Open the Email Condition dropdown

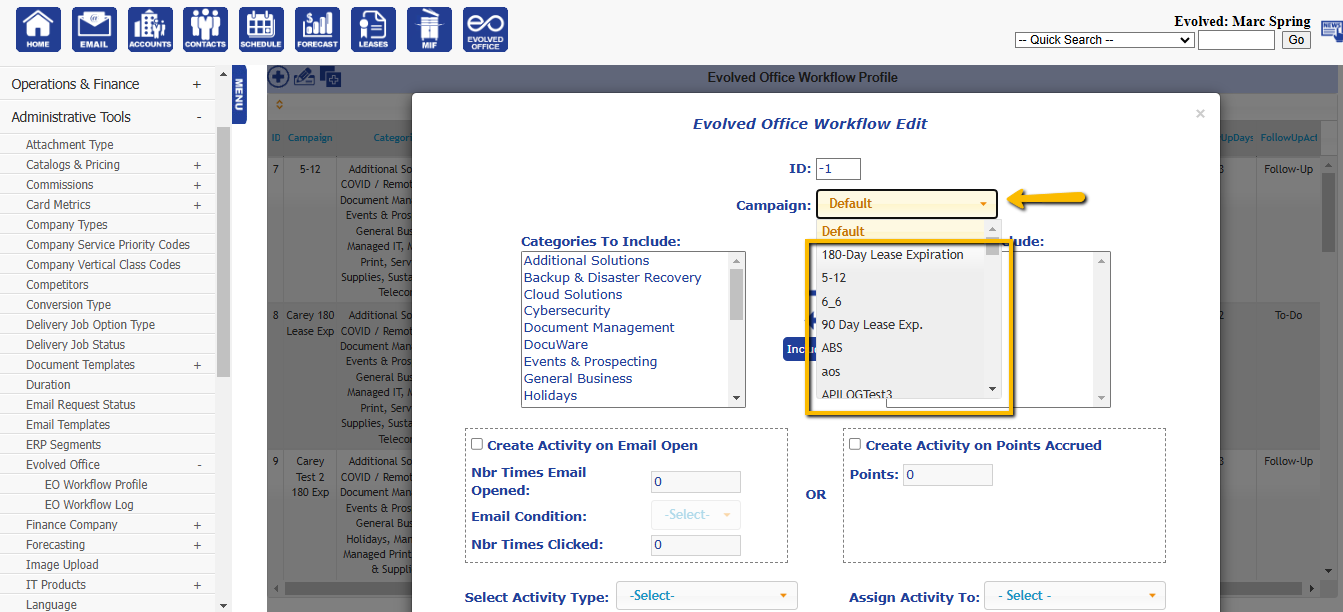coord(696,515)
